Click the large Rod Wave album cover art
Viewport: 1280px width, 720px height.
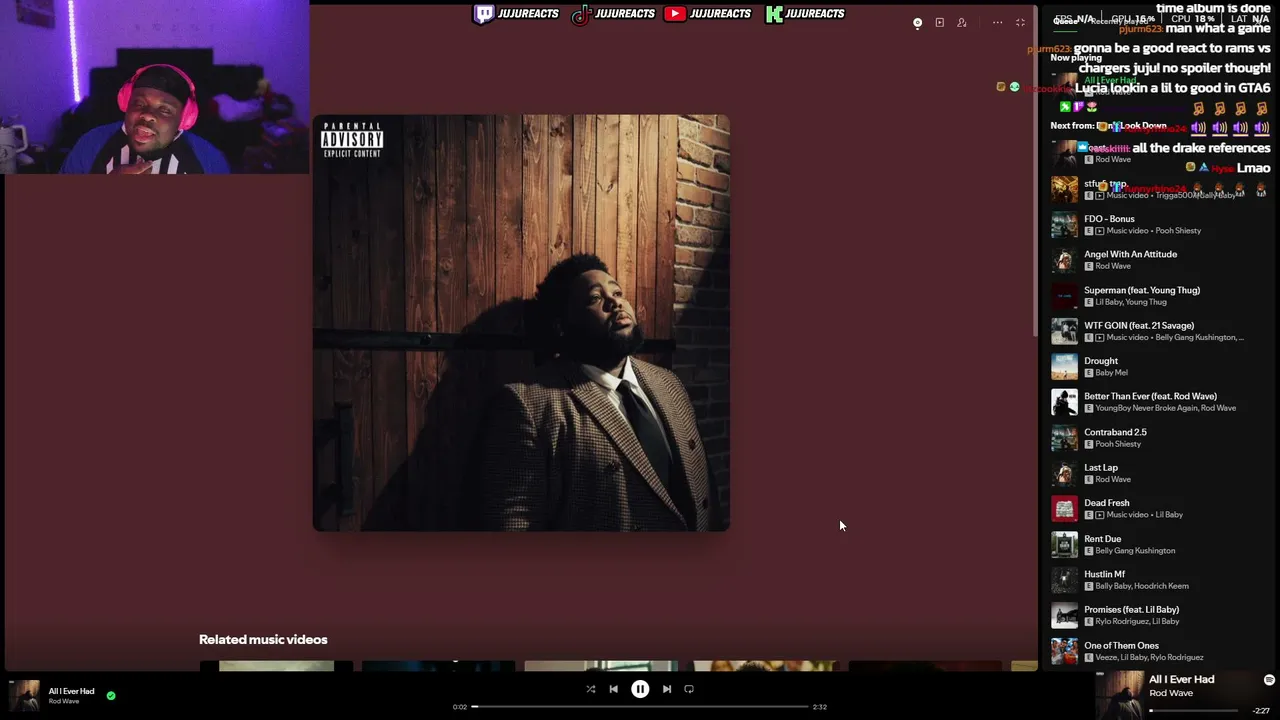[521, 323]
